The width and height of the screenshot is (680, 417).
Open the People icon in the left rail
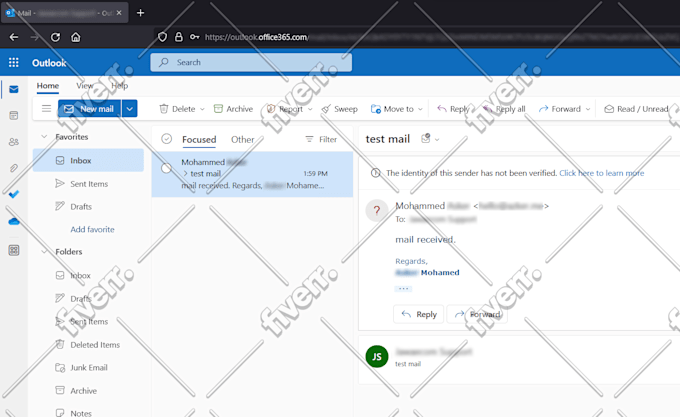point(14,142)
